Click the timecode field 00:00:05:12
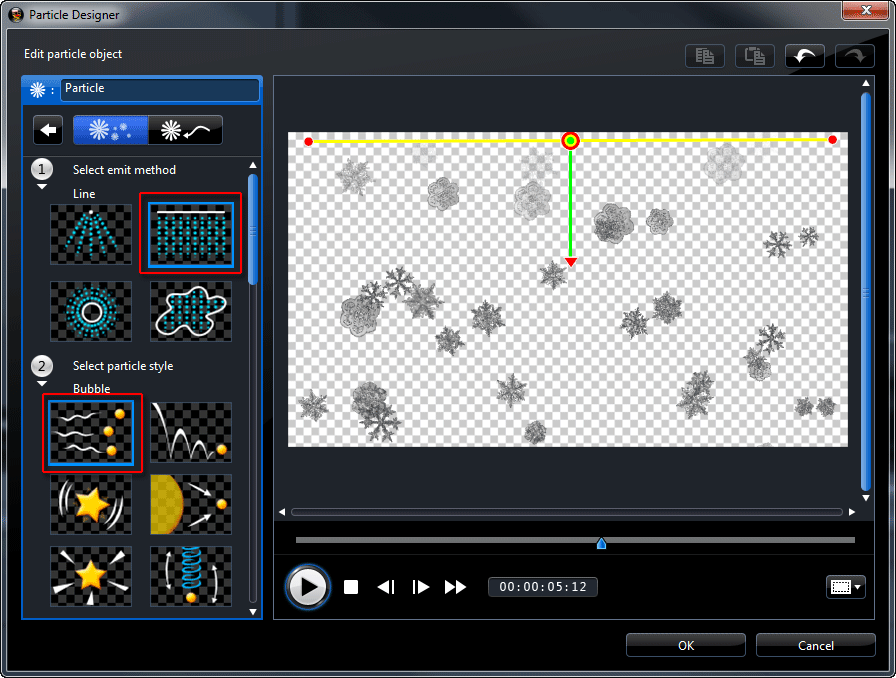 (x=543, y=587)
